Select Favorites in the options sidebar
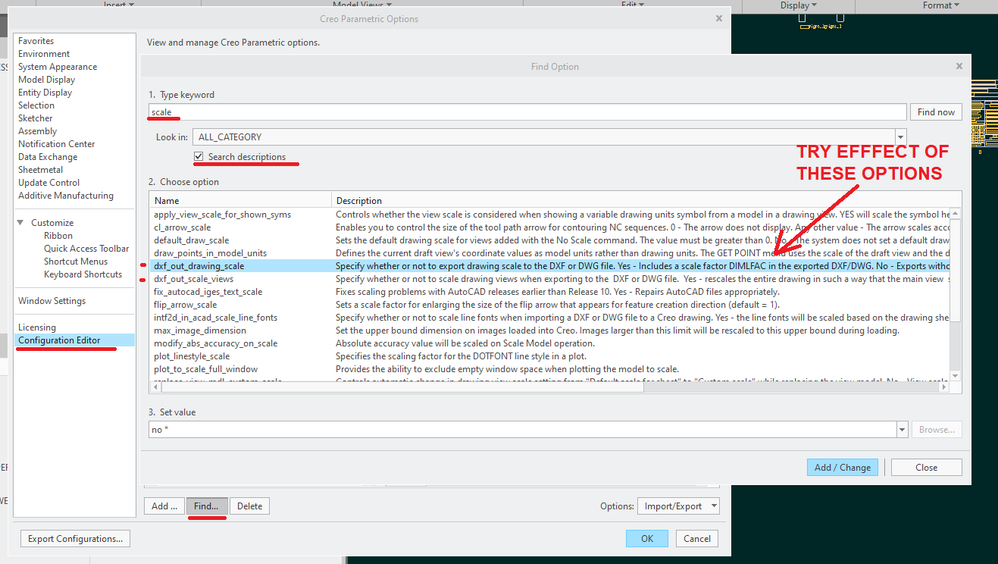 point(36,41)
